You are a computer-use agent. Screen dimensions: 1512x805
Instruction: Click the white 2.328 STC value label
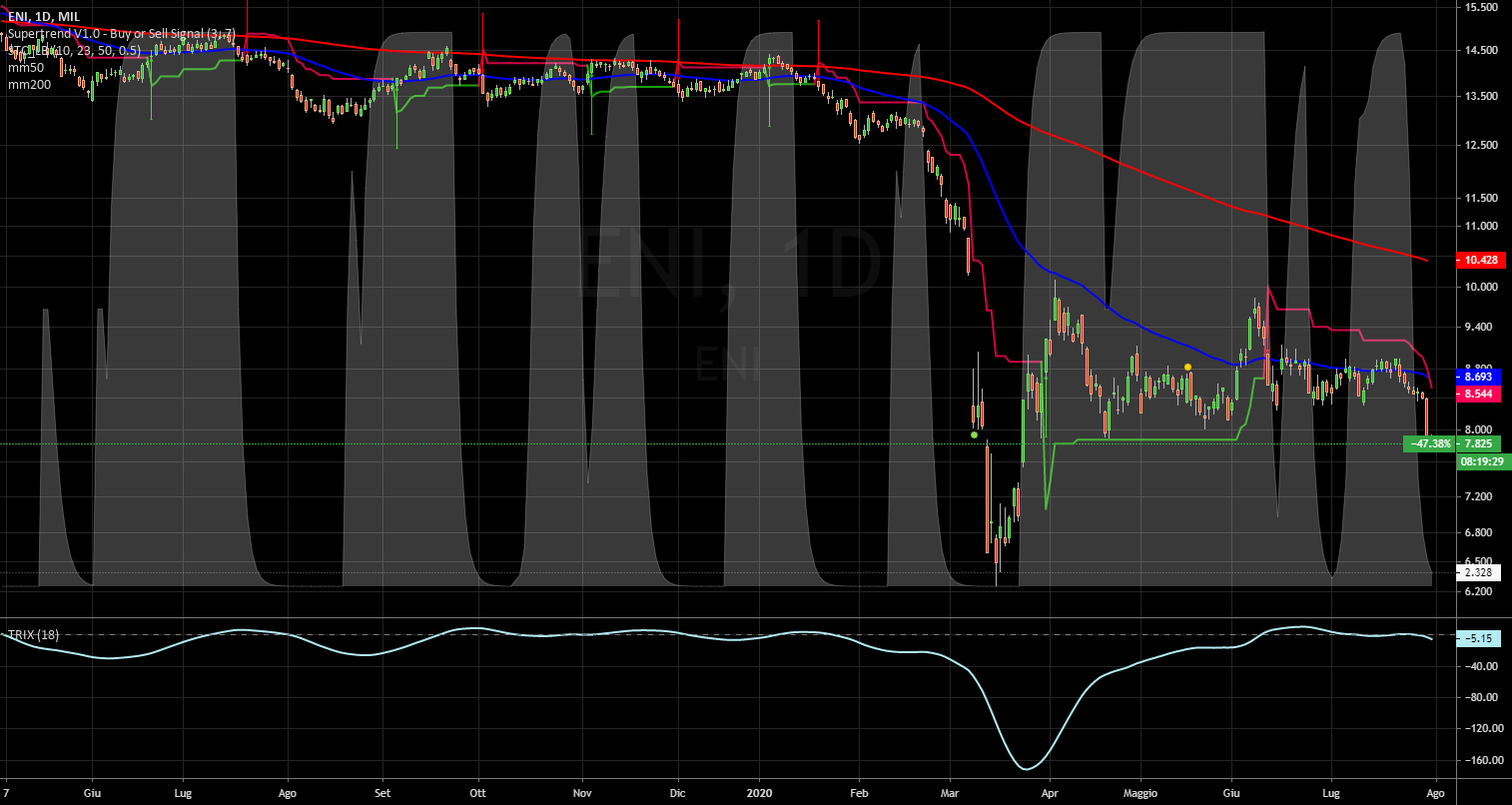pos(1478,572)
